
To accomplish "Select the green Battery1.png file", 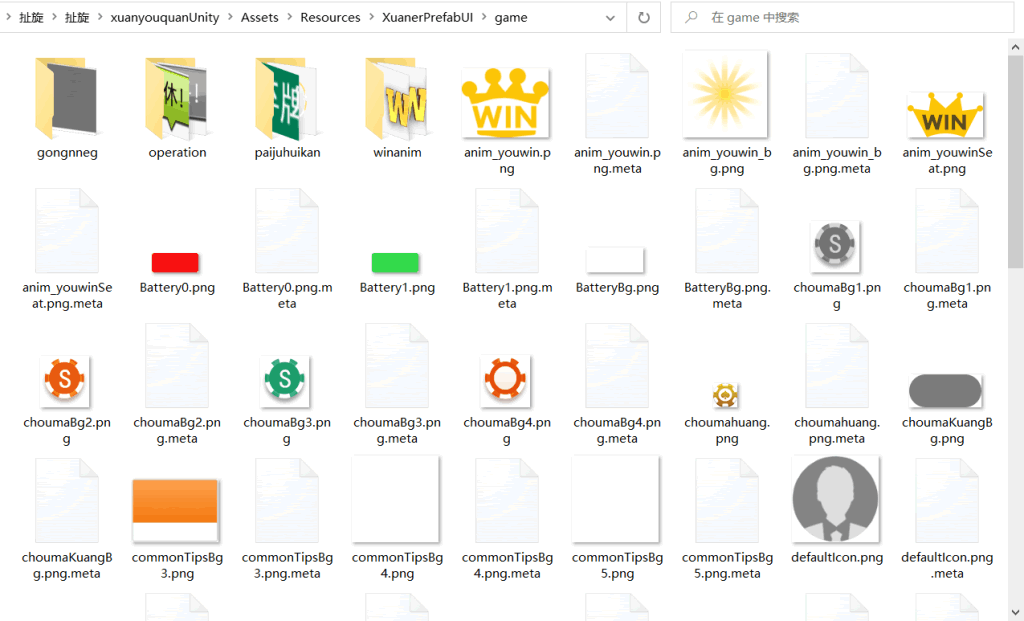I will [x=396, y=262].
